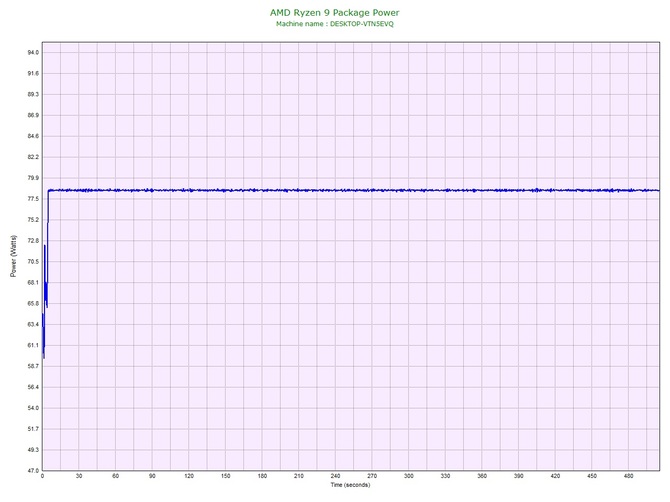
Task: Click the 63.4 y-axis value
Action: [33, 325]
